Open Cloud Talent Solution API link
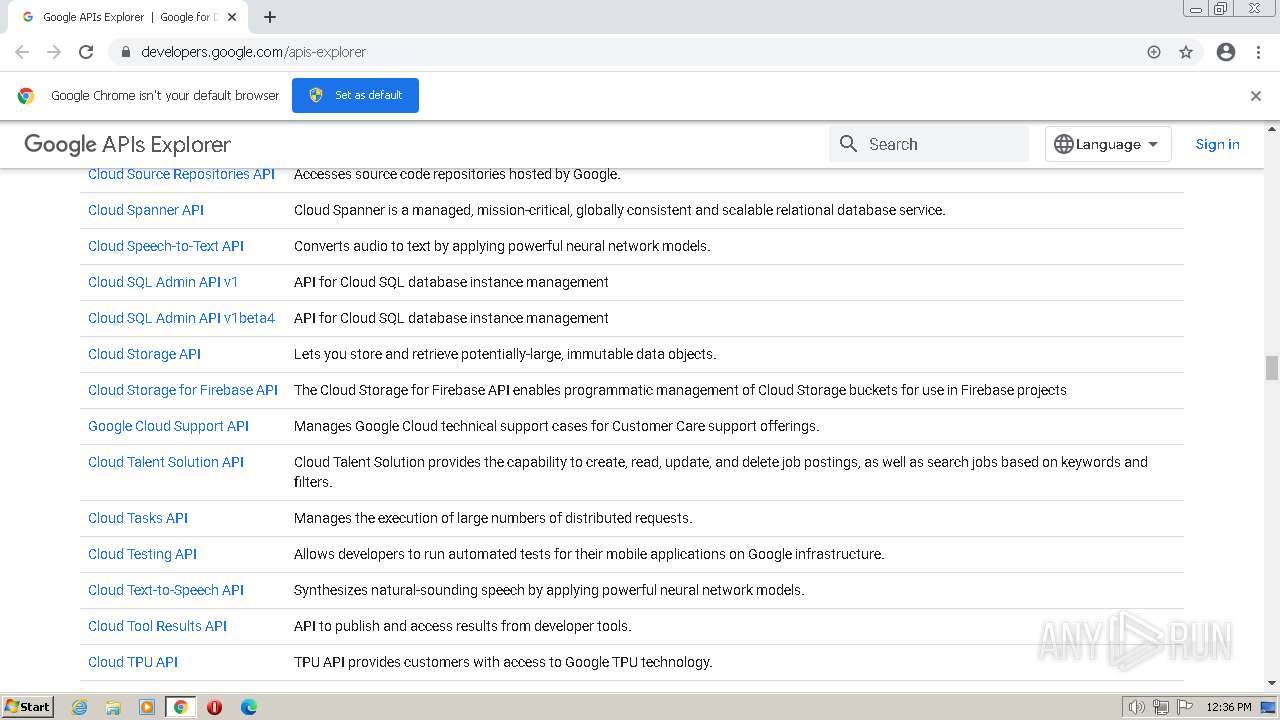 coord(166,462)
